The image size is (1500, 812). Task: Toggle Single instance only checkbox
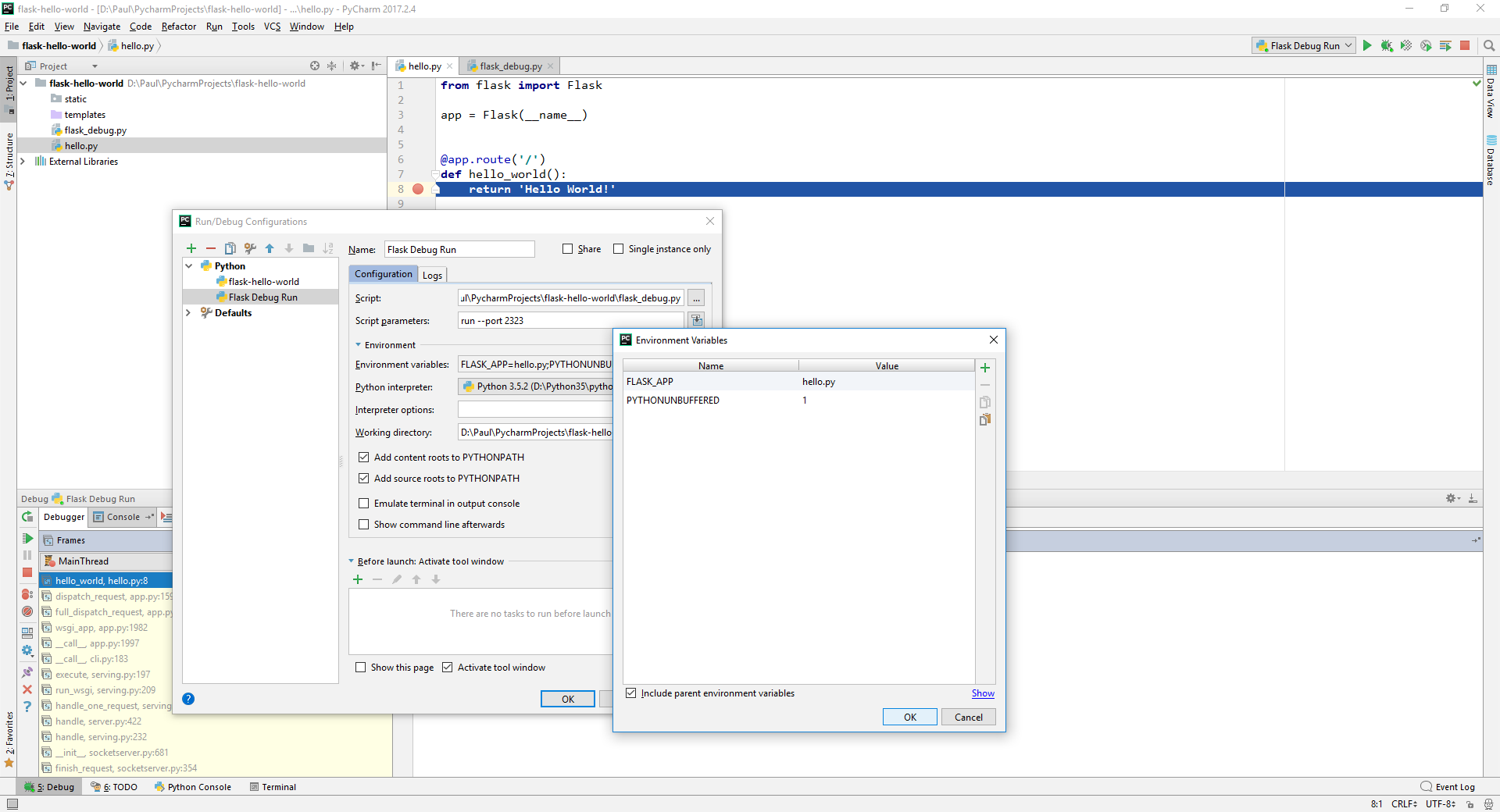(x=618, y=249)
